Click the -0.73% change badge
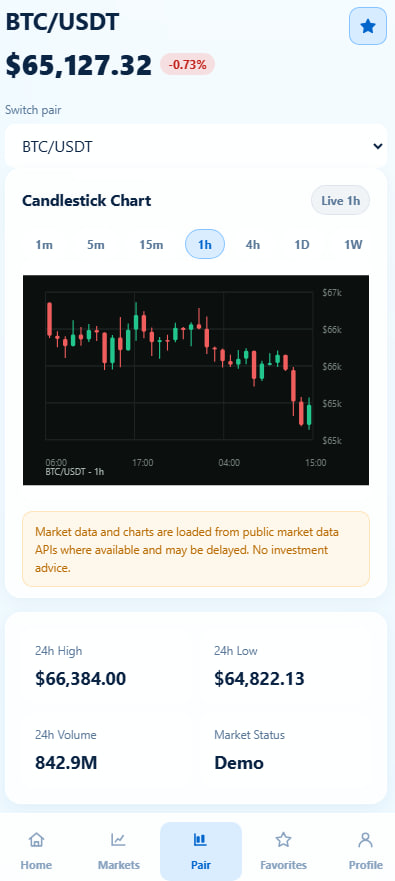This screenshot has height=881, width=395. pos(188,65)
